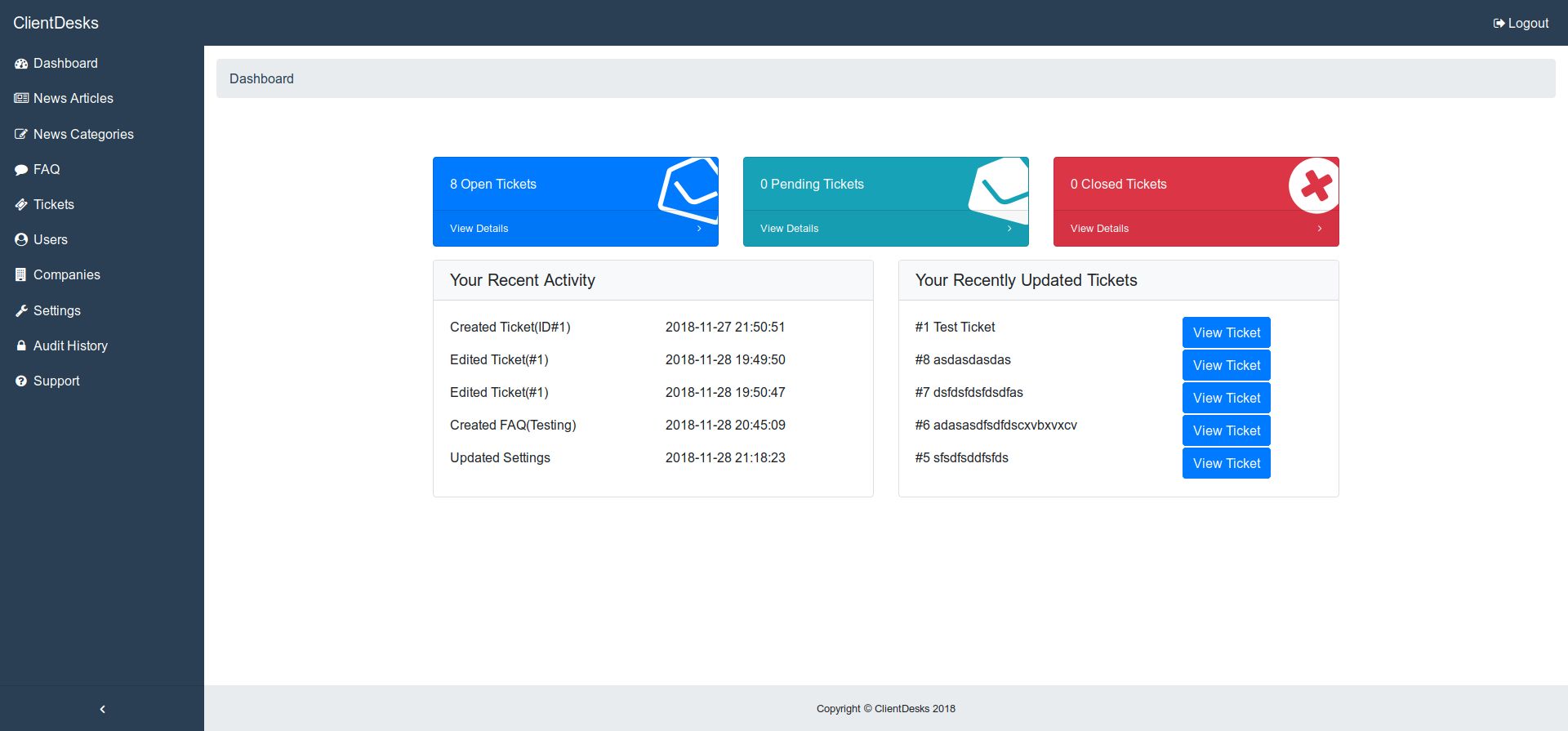This screenshot has width=1568, height=731.
Task: Click the Audit History lock icon
Action: 21,346
